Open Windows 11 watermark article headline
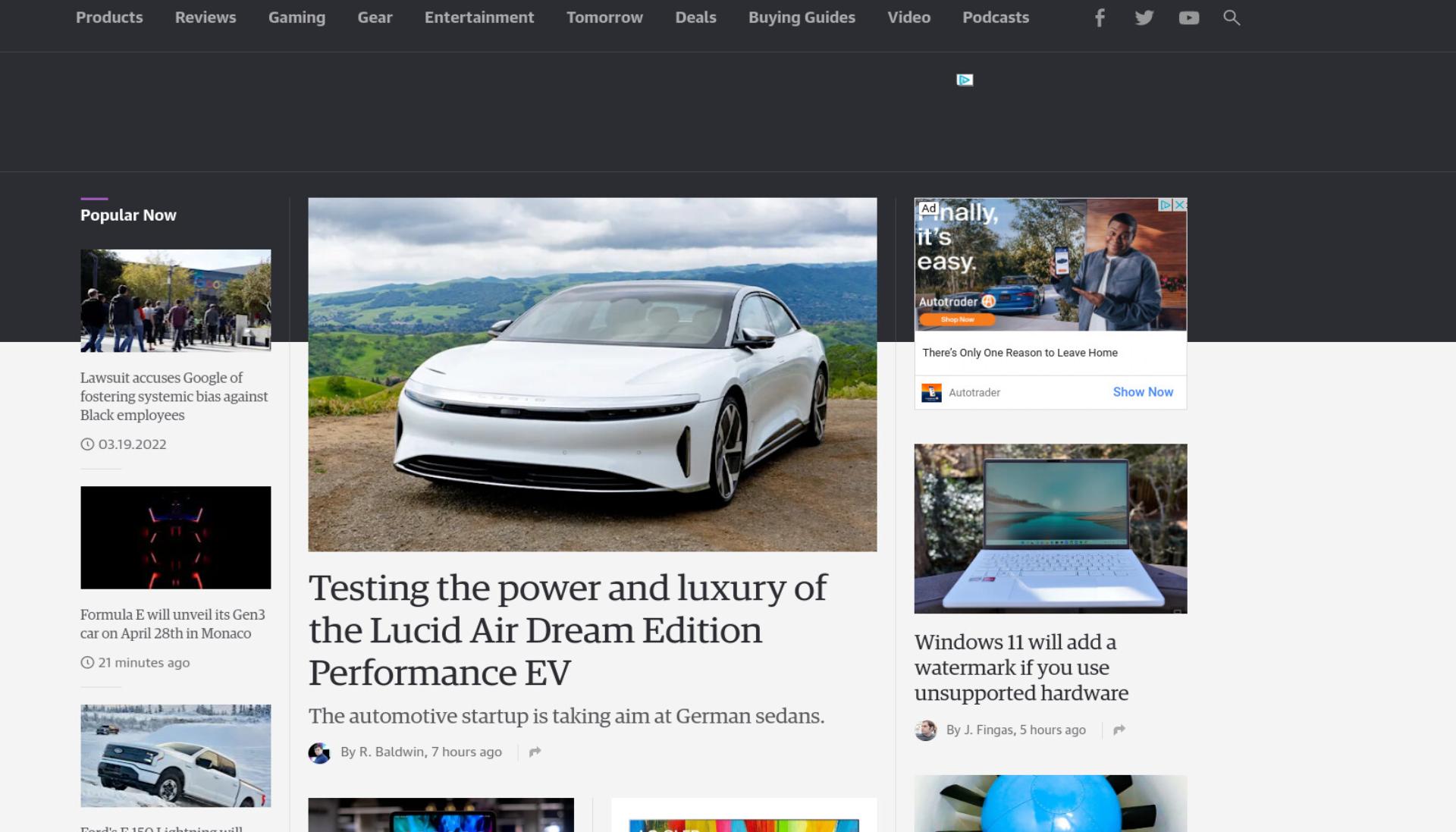Screen dimensions: 1456x832 point(1021,667)
